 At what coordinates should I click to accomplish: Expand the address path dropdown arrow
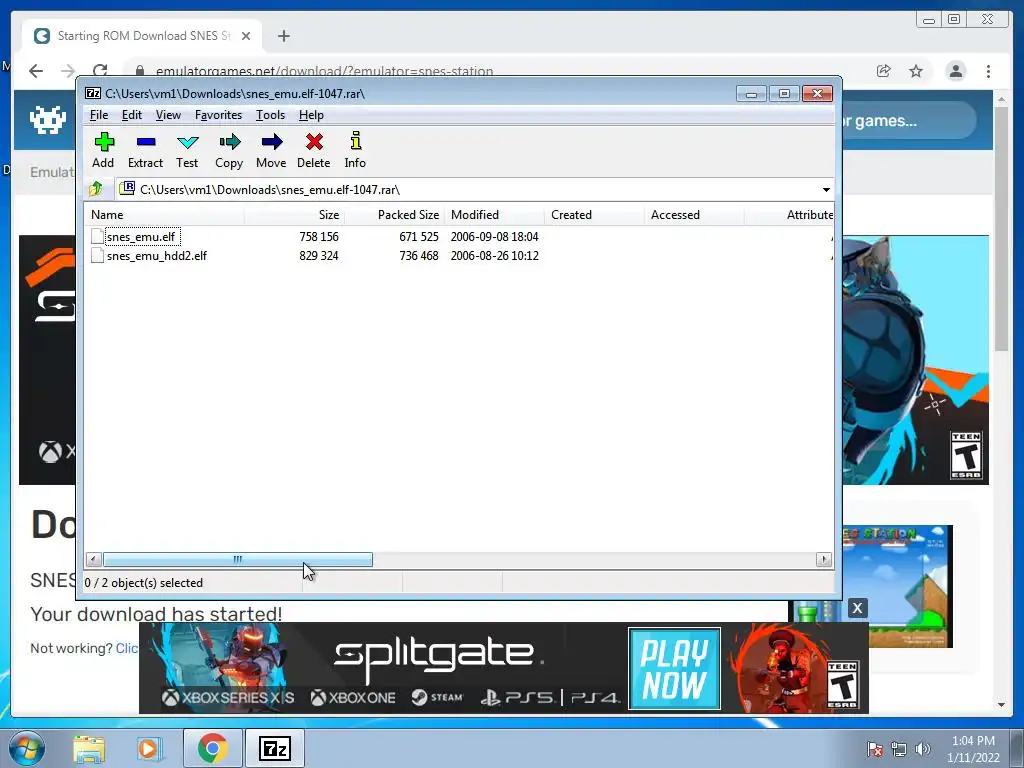pyautogui.click(x=826, y=189)
